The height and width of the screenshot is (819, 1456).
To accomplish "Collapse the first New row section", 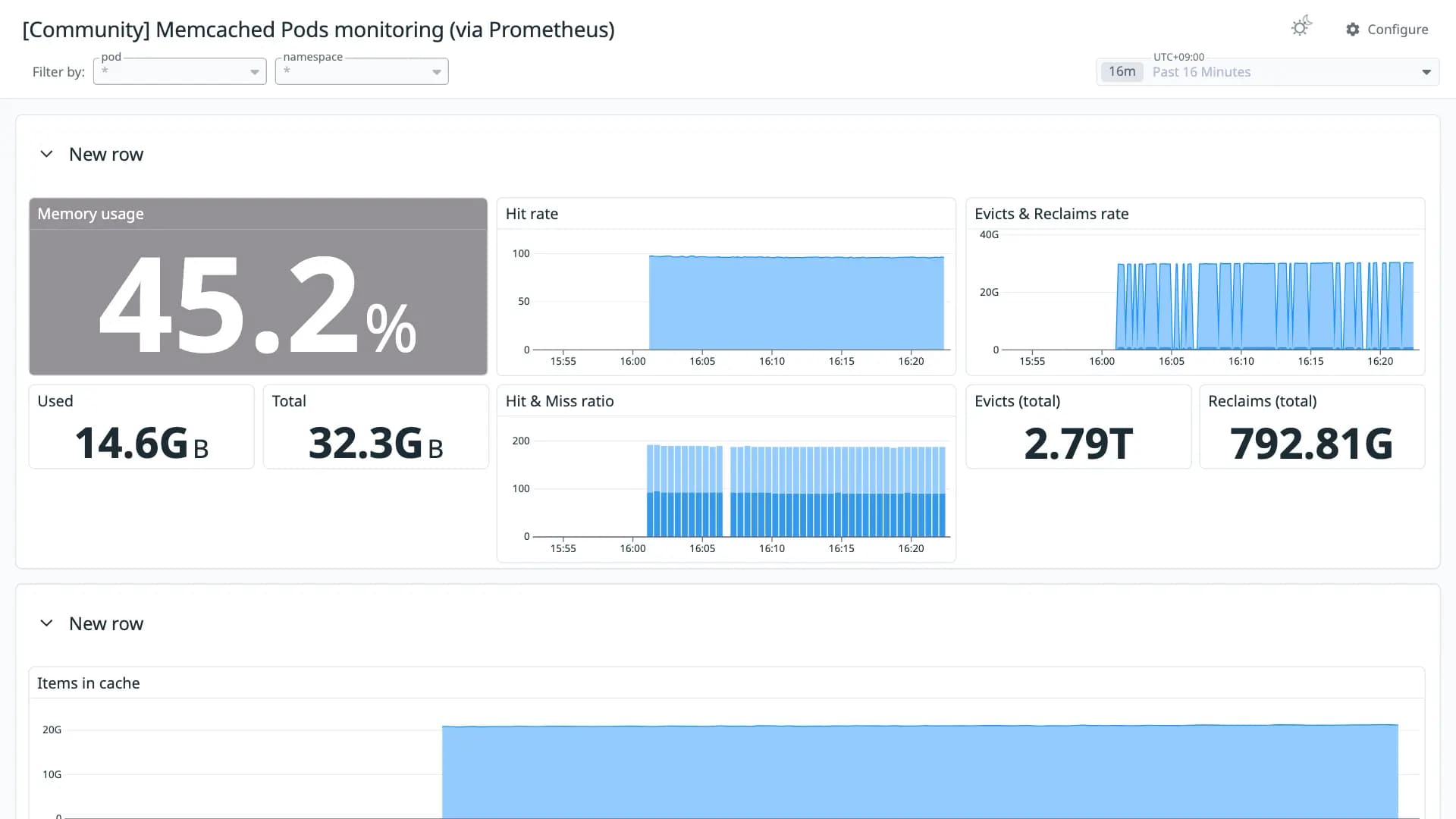I will pos(46,154).
